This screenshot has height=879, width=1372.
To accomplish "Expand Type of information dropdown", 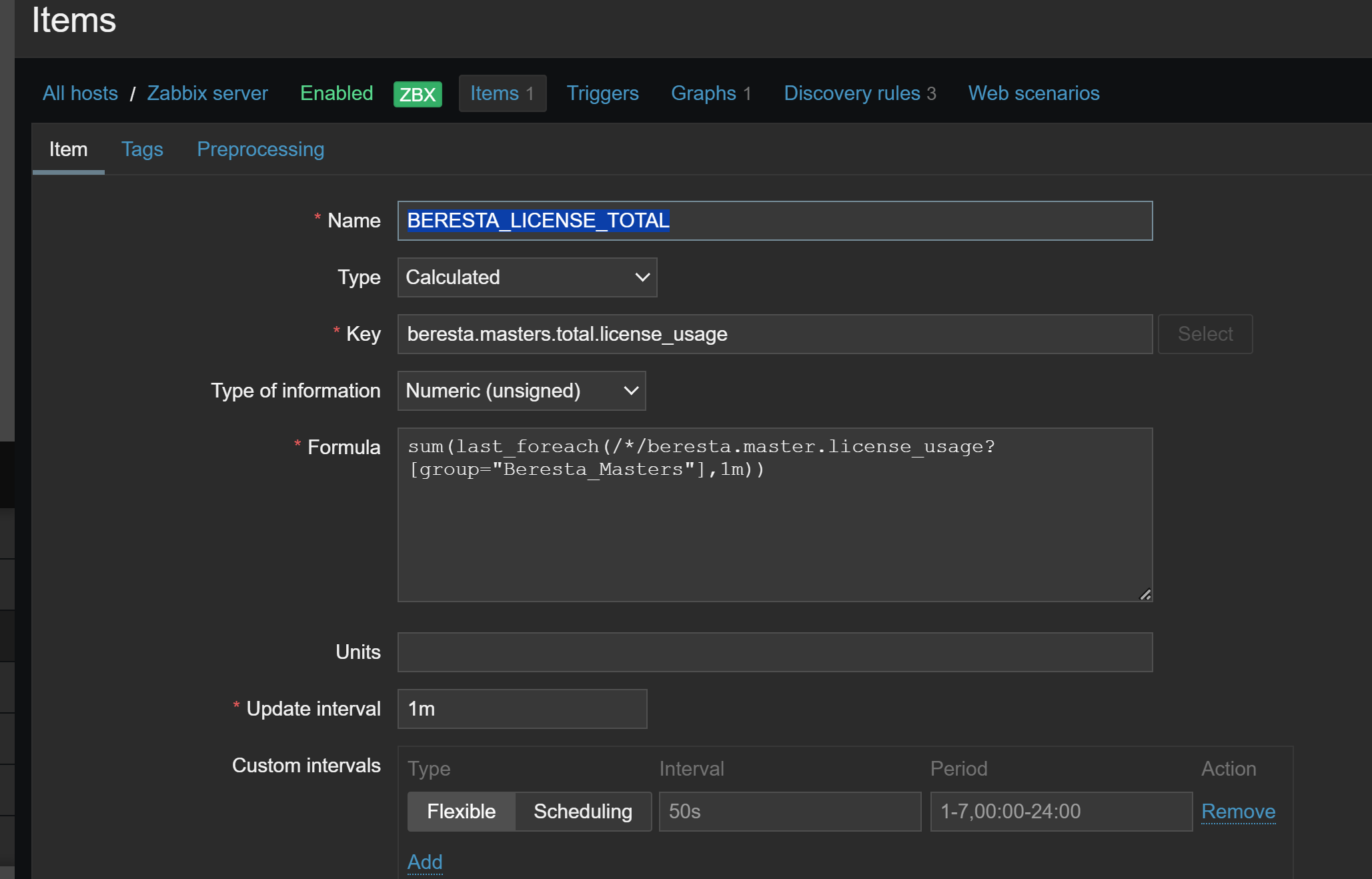I will [521, 391].
